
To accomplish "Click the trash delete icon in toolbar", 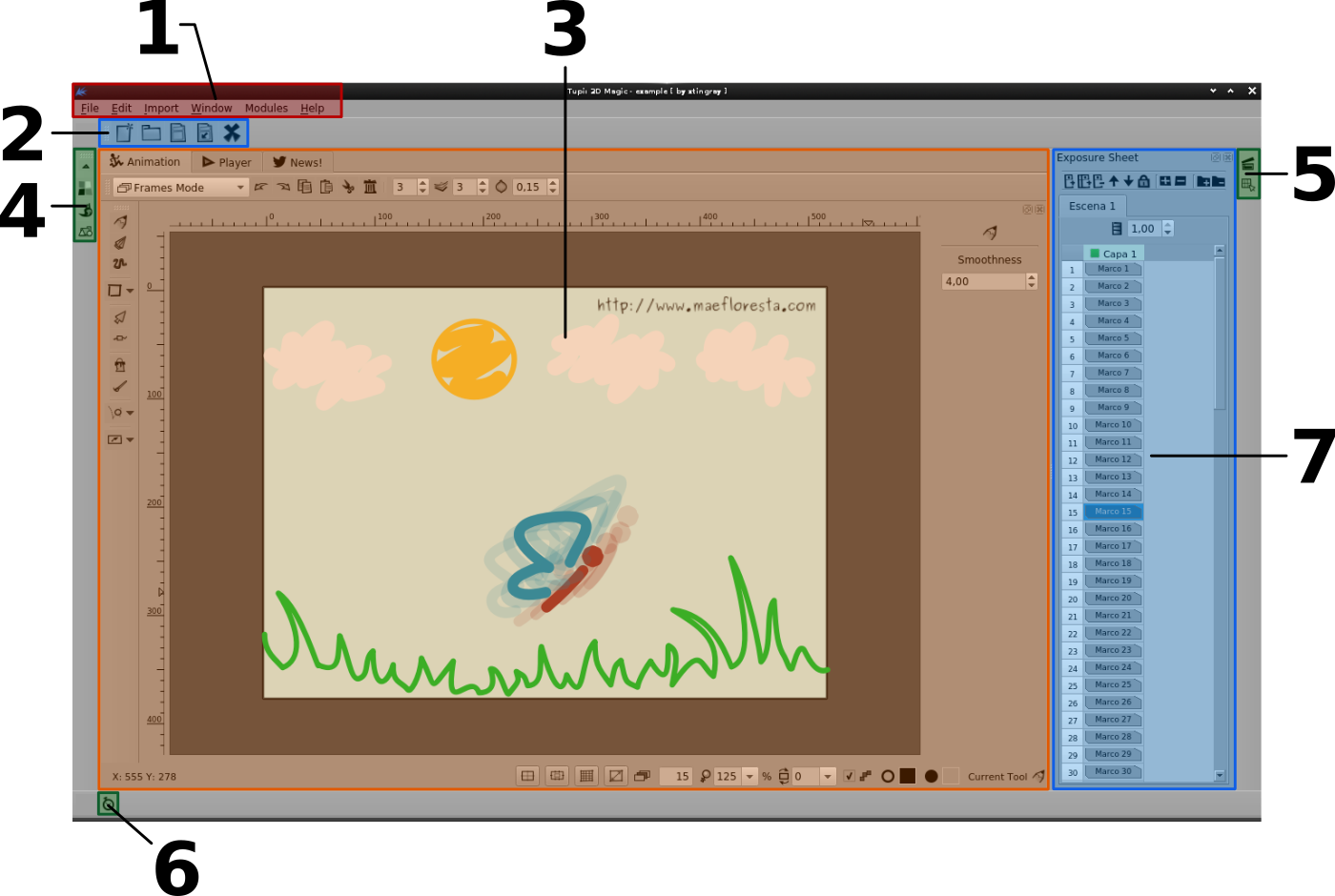I will tap(370, 188).
